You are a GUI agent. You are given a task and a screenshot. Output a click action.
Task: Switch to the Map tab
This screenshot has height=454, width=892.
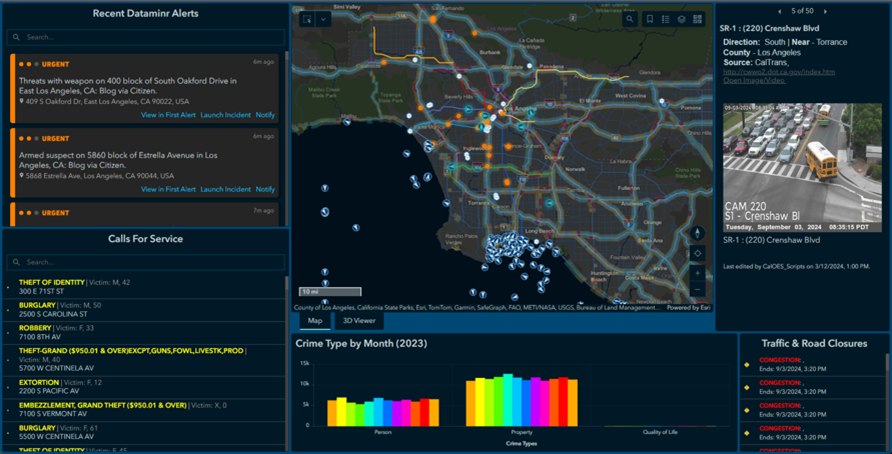(315, 320)
